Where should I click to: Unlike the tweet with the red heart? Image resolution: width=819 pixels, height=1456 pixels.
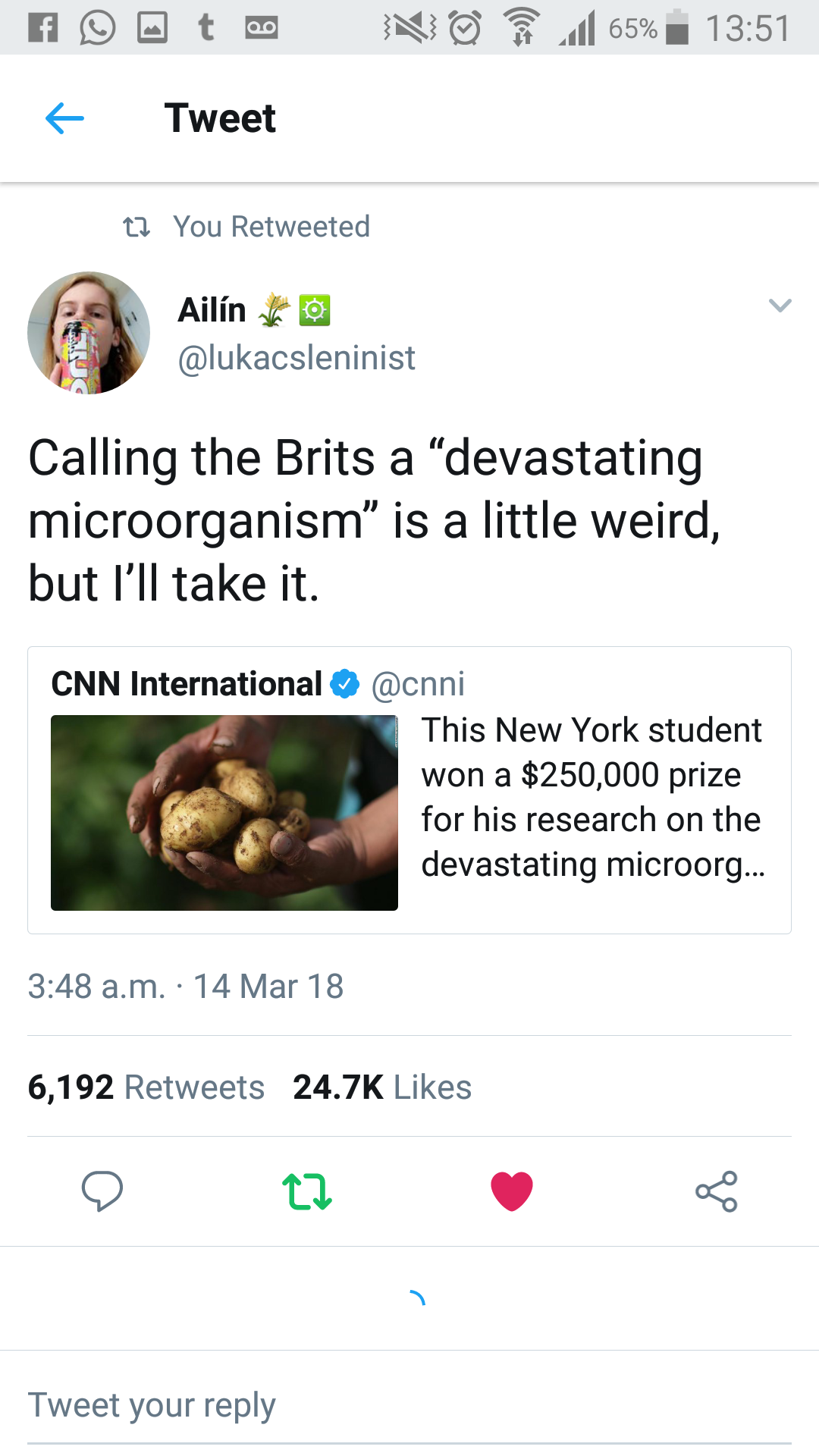(x=512, y=1191)
